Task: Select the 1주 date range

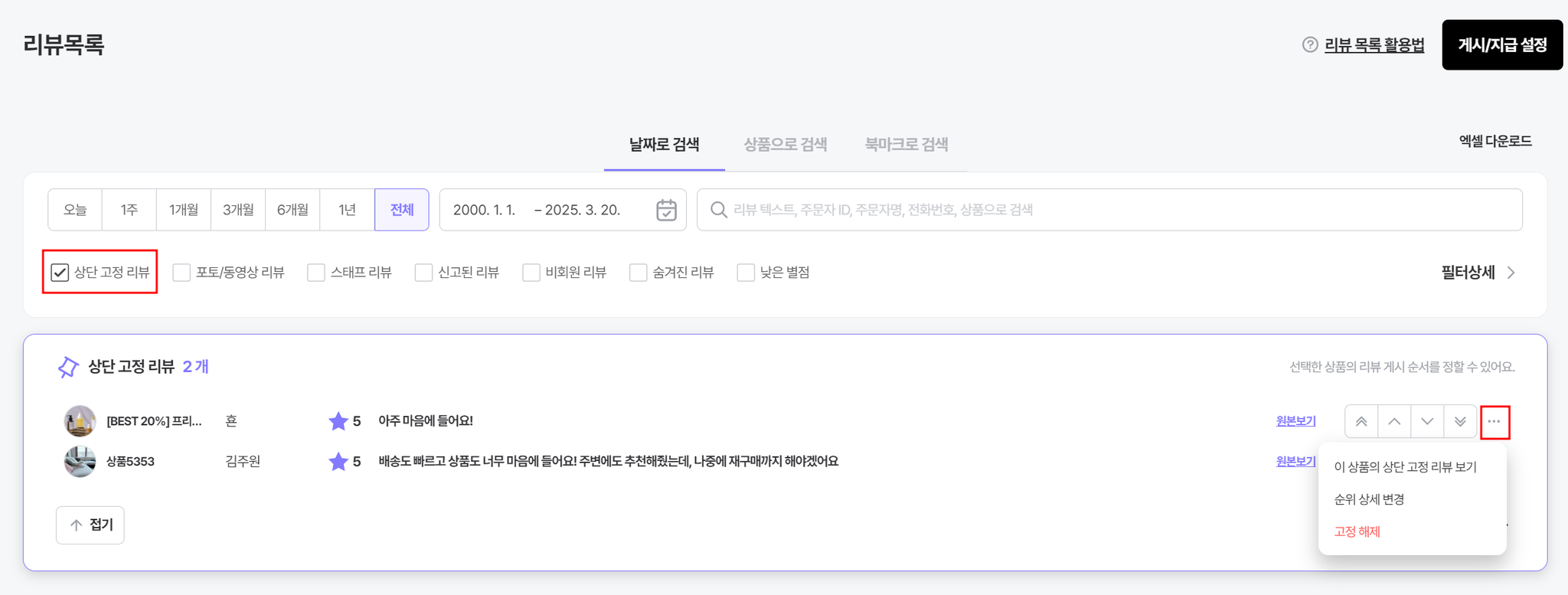Action: pos(129,210)
